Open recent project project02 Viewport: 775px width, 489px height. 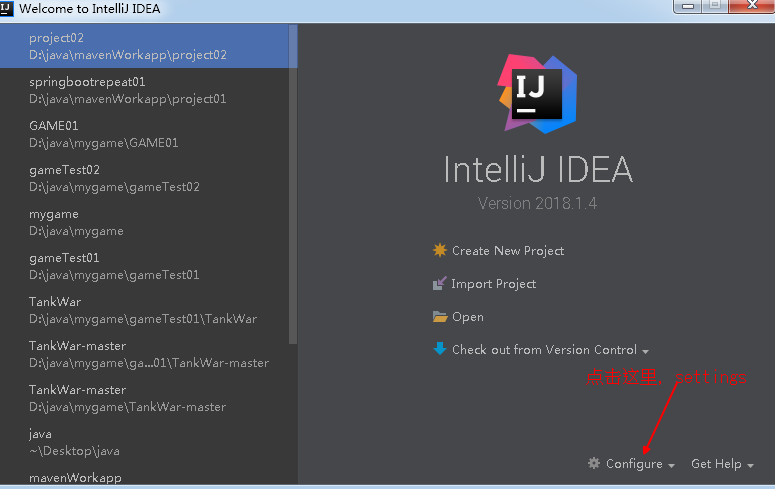click(144, 46)
